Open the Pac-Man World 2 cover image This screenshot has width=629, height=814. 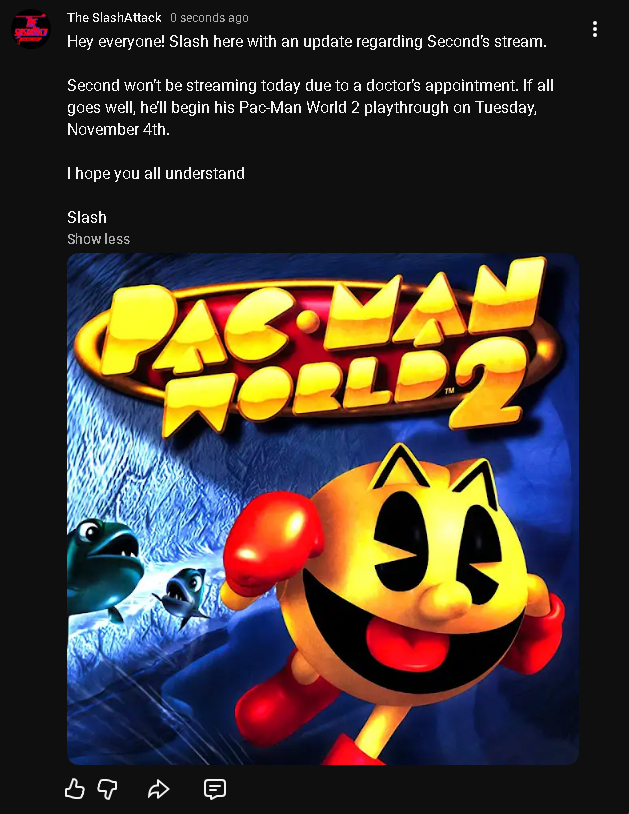[x=323, y=509]
